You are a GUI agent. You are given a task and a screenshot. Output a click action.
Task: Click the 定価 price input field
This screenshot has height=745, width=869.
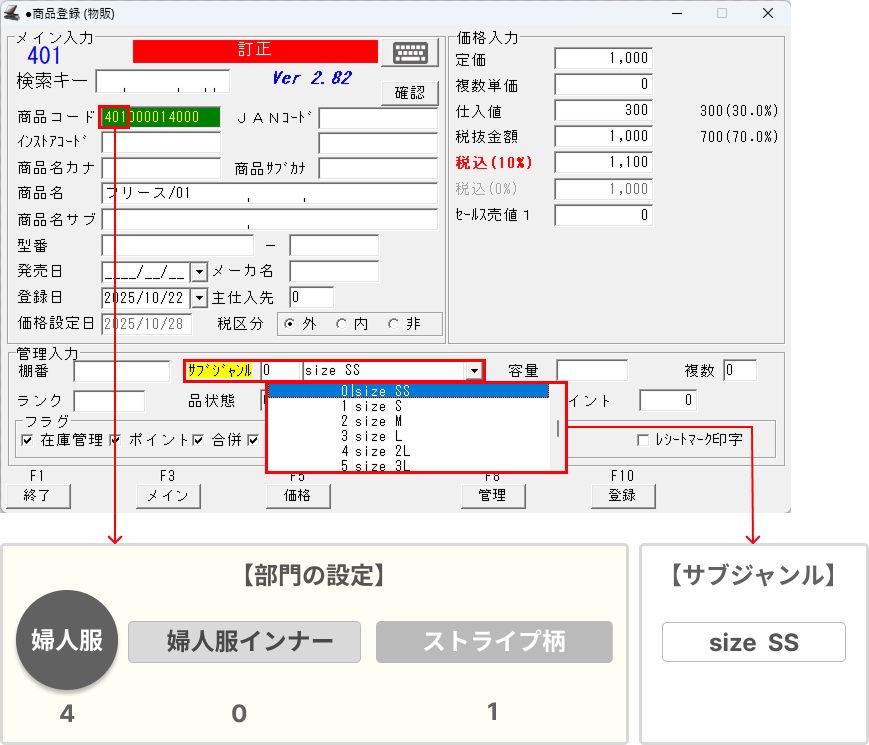[603, 59]
